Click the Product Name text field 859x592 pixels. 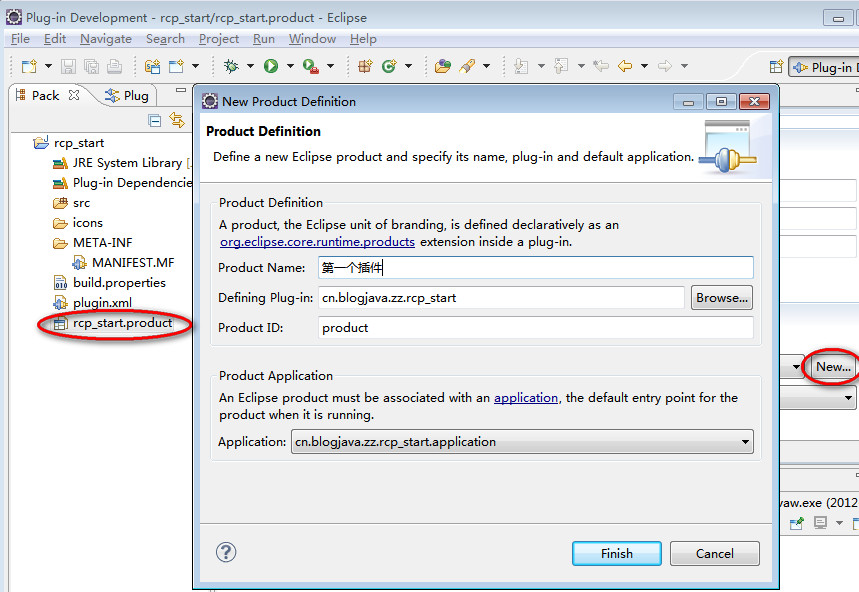coord(535,268)
